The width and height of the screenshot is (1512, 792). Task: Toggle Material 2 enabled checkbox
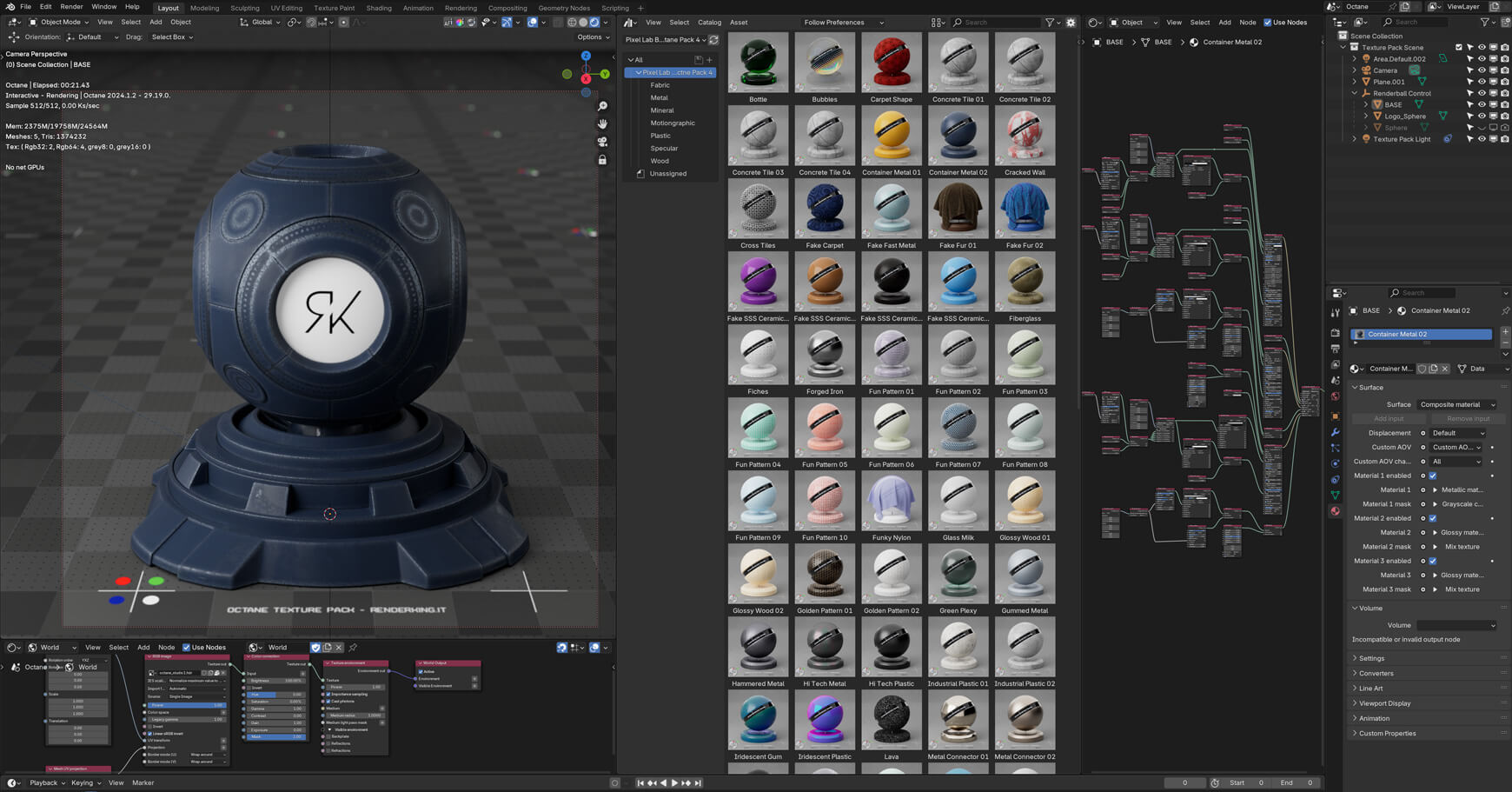click(x=1433, y=518)
